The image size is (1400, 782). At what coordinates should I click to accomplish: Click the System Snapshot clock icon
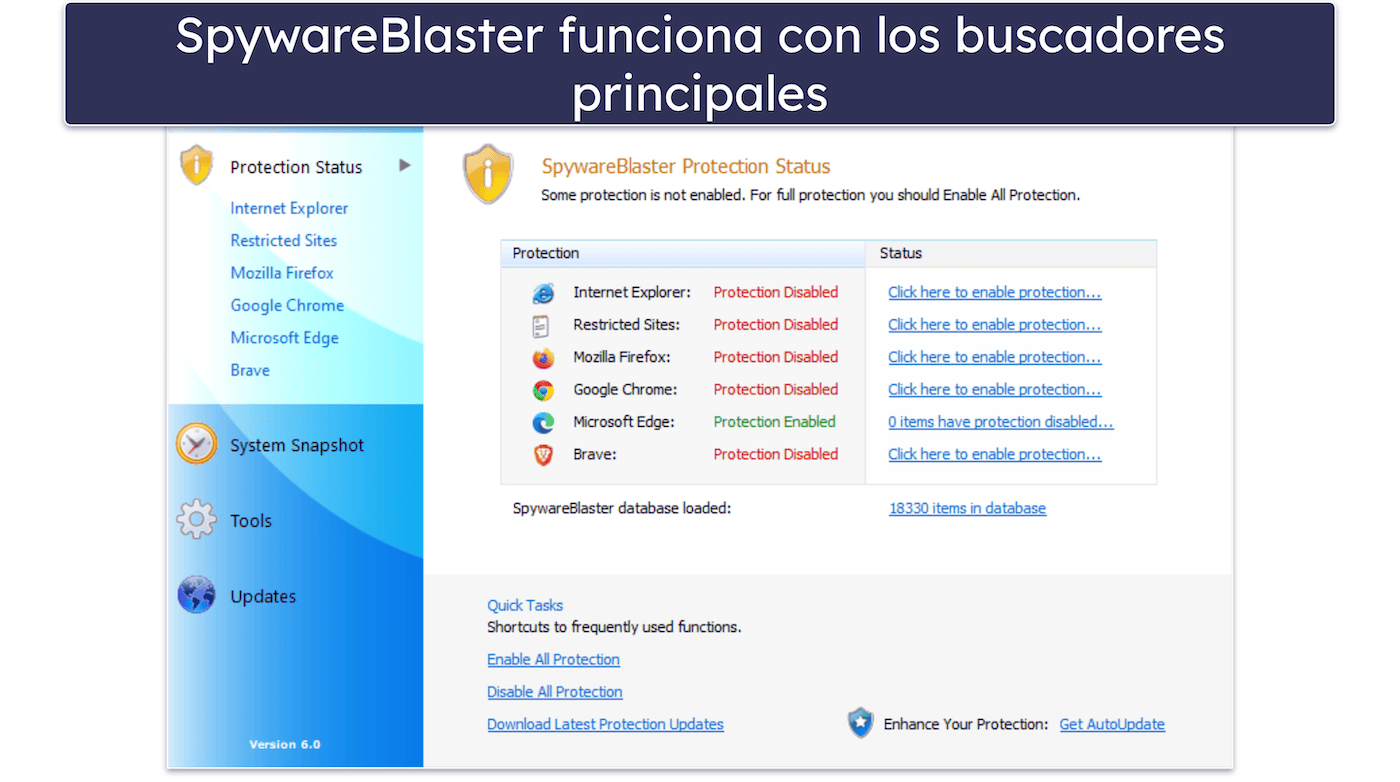(196, 443)
